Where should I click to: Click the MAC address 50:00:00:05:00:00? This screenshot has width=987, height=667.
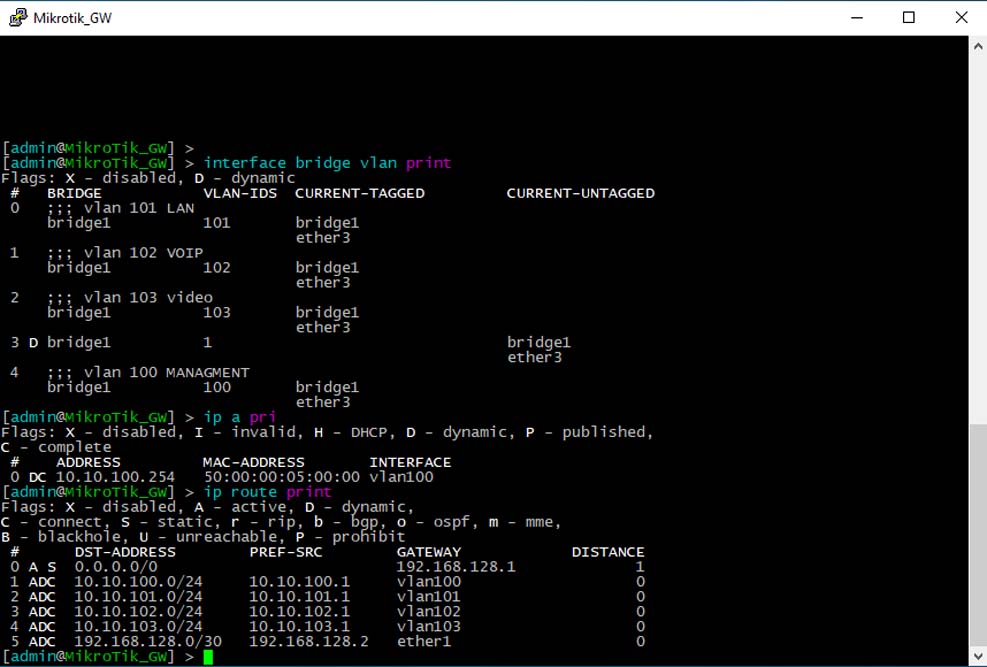280,477
